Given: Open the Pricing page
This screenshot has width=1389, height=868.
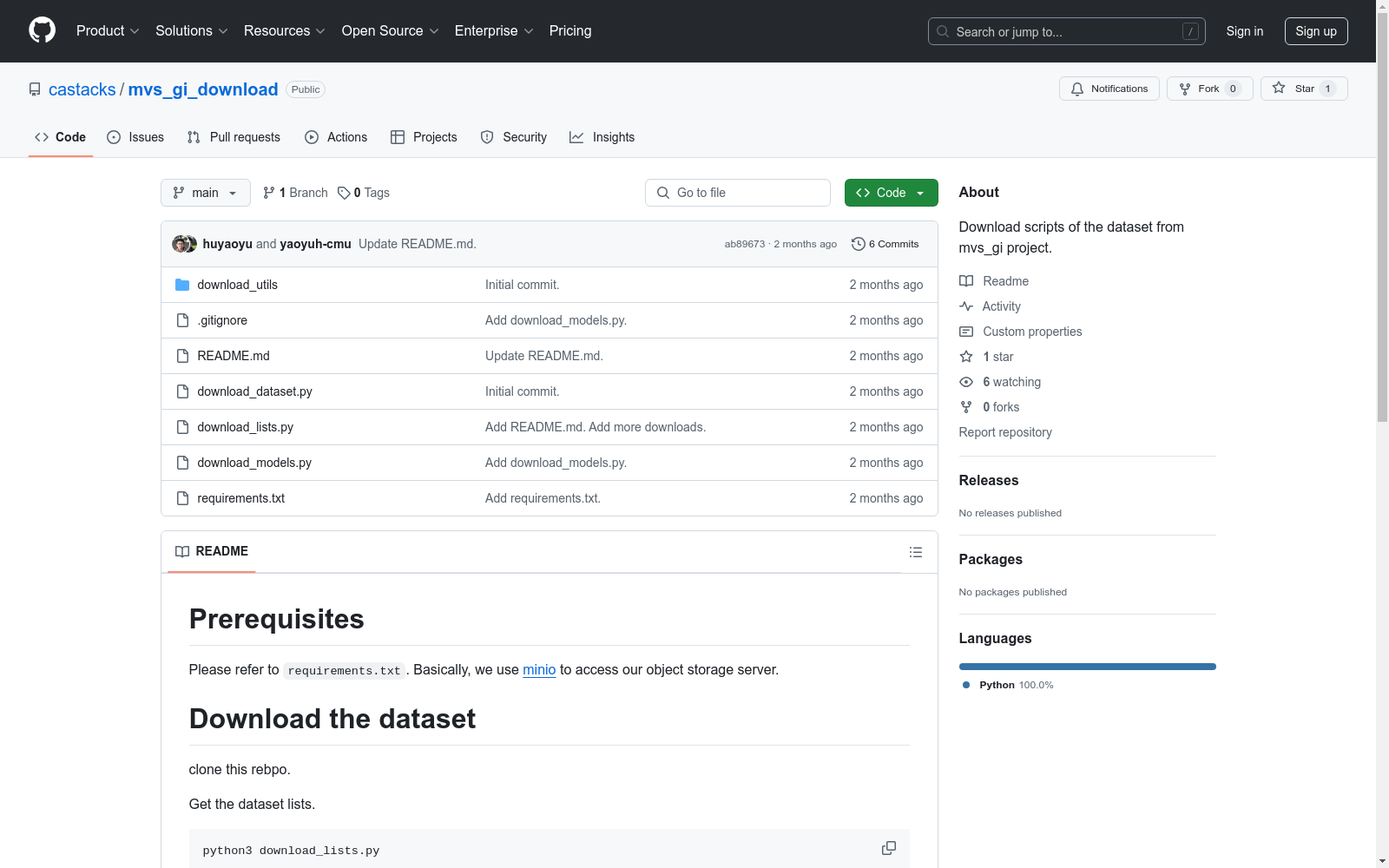Looking at the screenshot, I should point(570,31).
